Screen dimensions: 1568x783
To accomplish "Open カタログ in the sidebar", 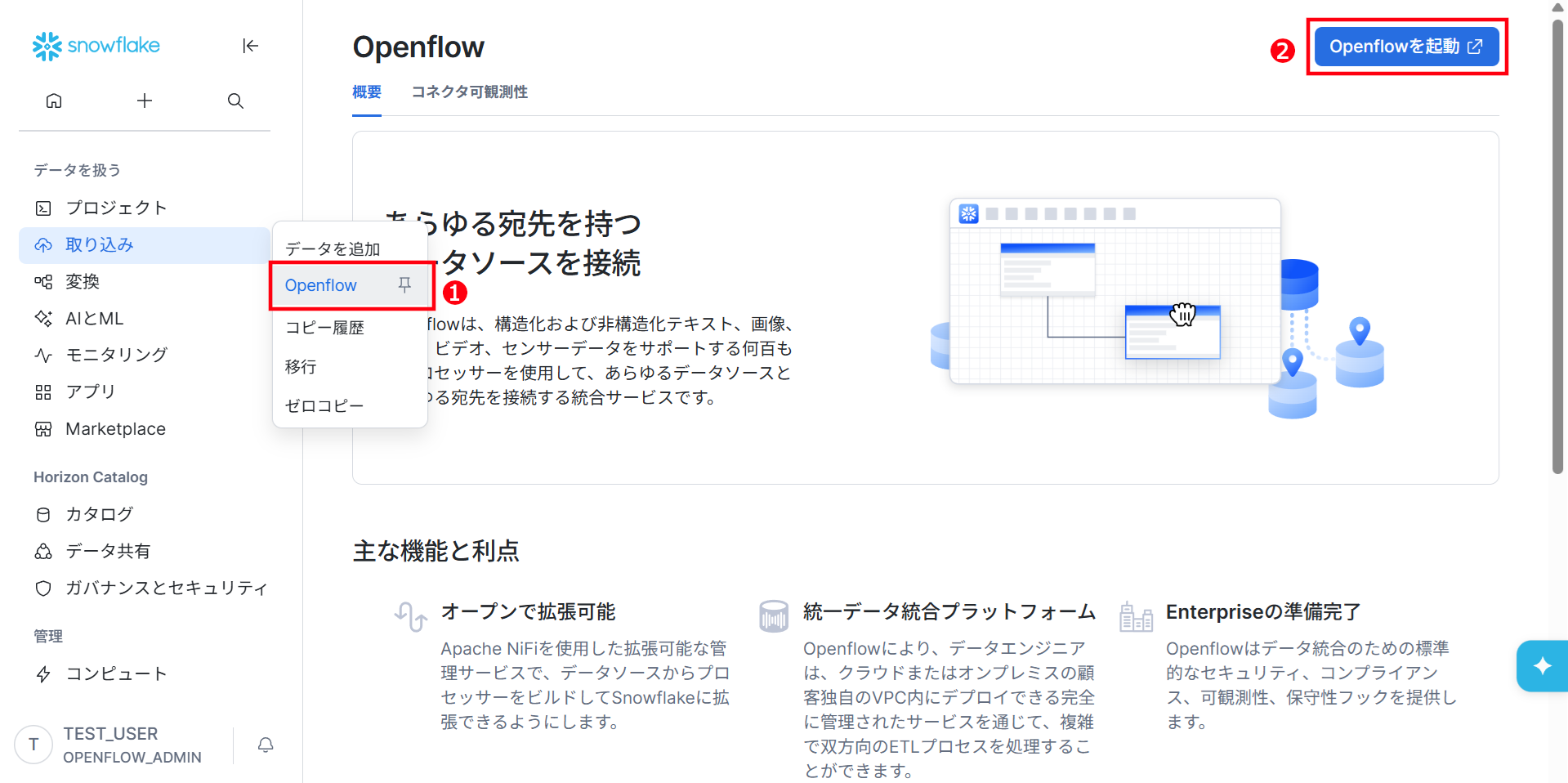I will 145,515.
